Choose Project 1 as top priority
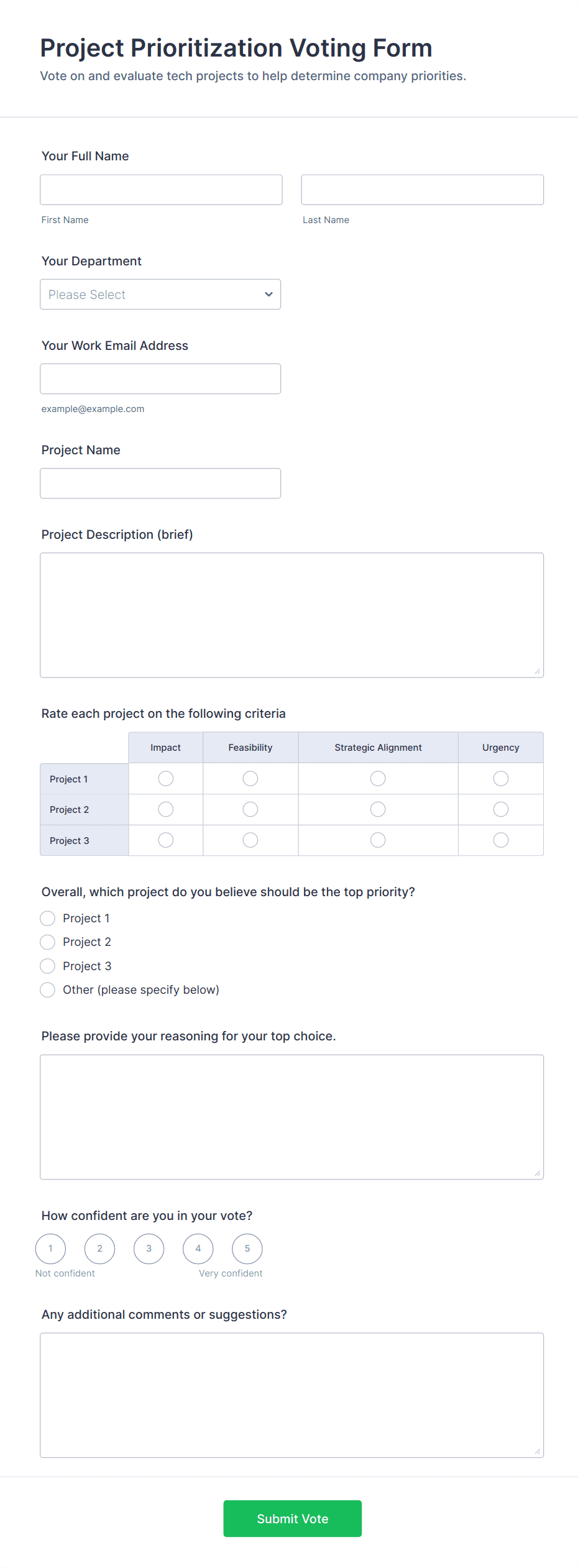This screenshot has width=578, height=1568. [x=48, y=919]
